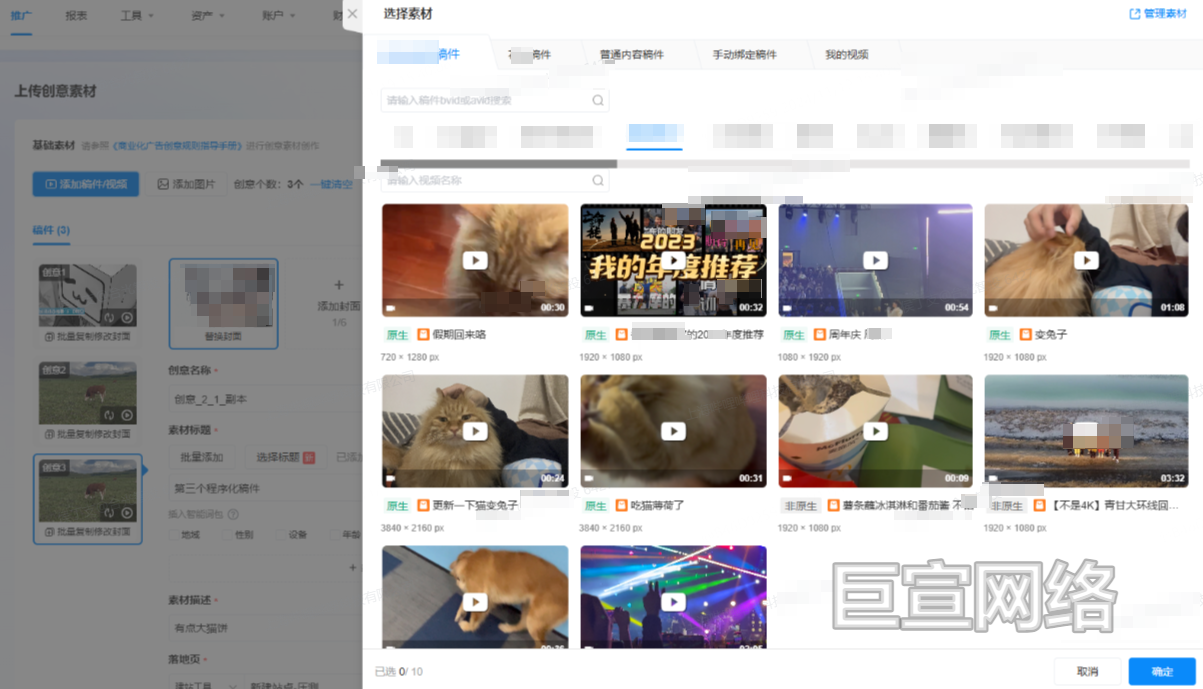Focus 创意名称 field with 创意_2_1_副本
This screenshot has width=1203, height=689.
(x=265, y=398)
